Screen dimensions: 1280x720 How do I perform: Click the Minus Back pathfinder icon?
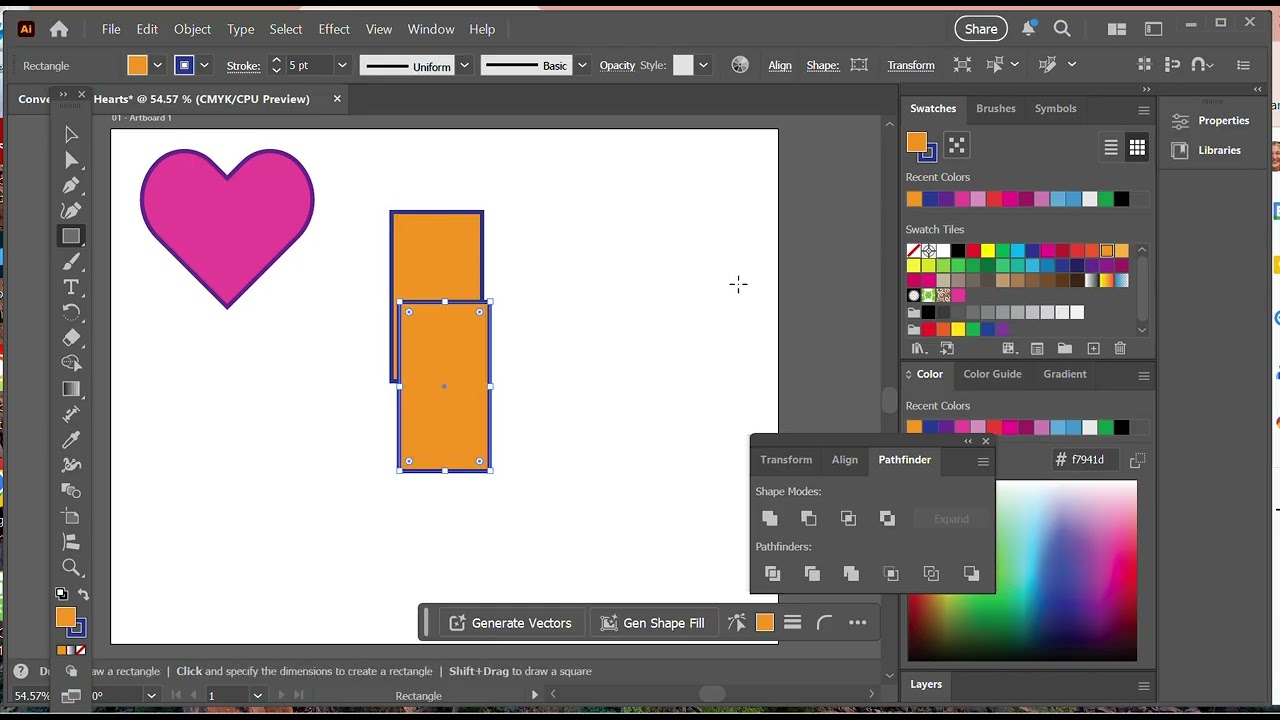pos(971,573)
